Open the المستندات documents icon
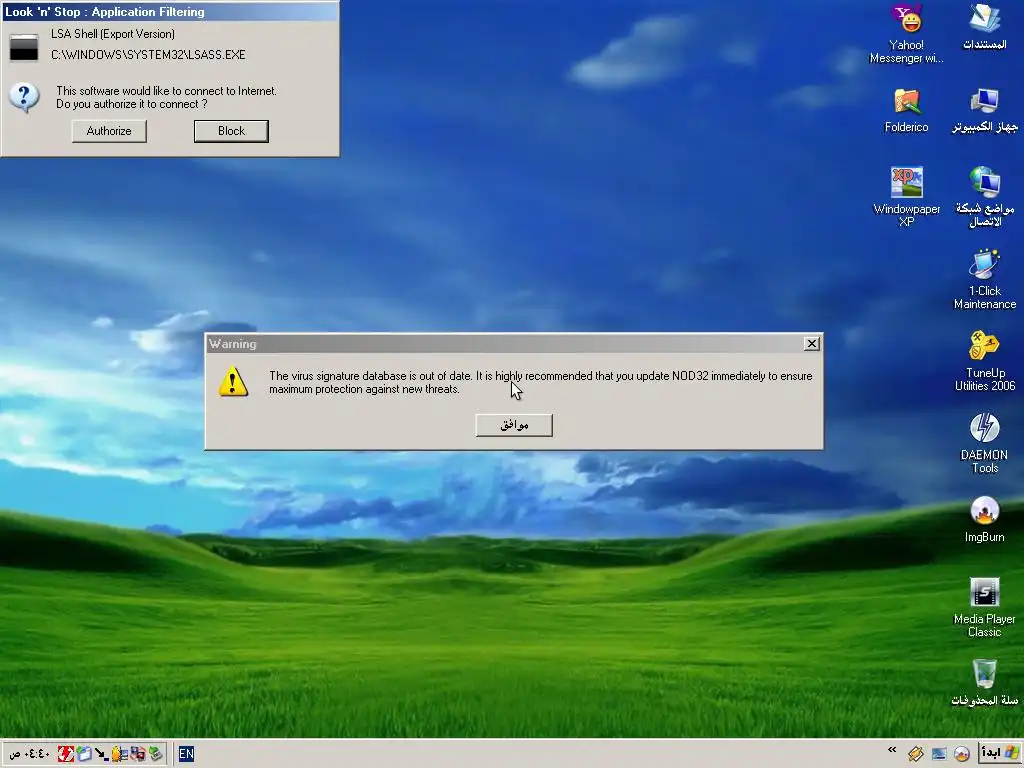The image size is (1024, 768). 985,27
